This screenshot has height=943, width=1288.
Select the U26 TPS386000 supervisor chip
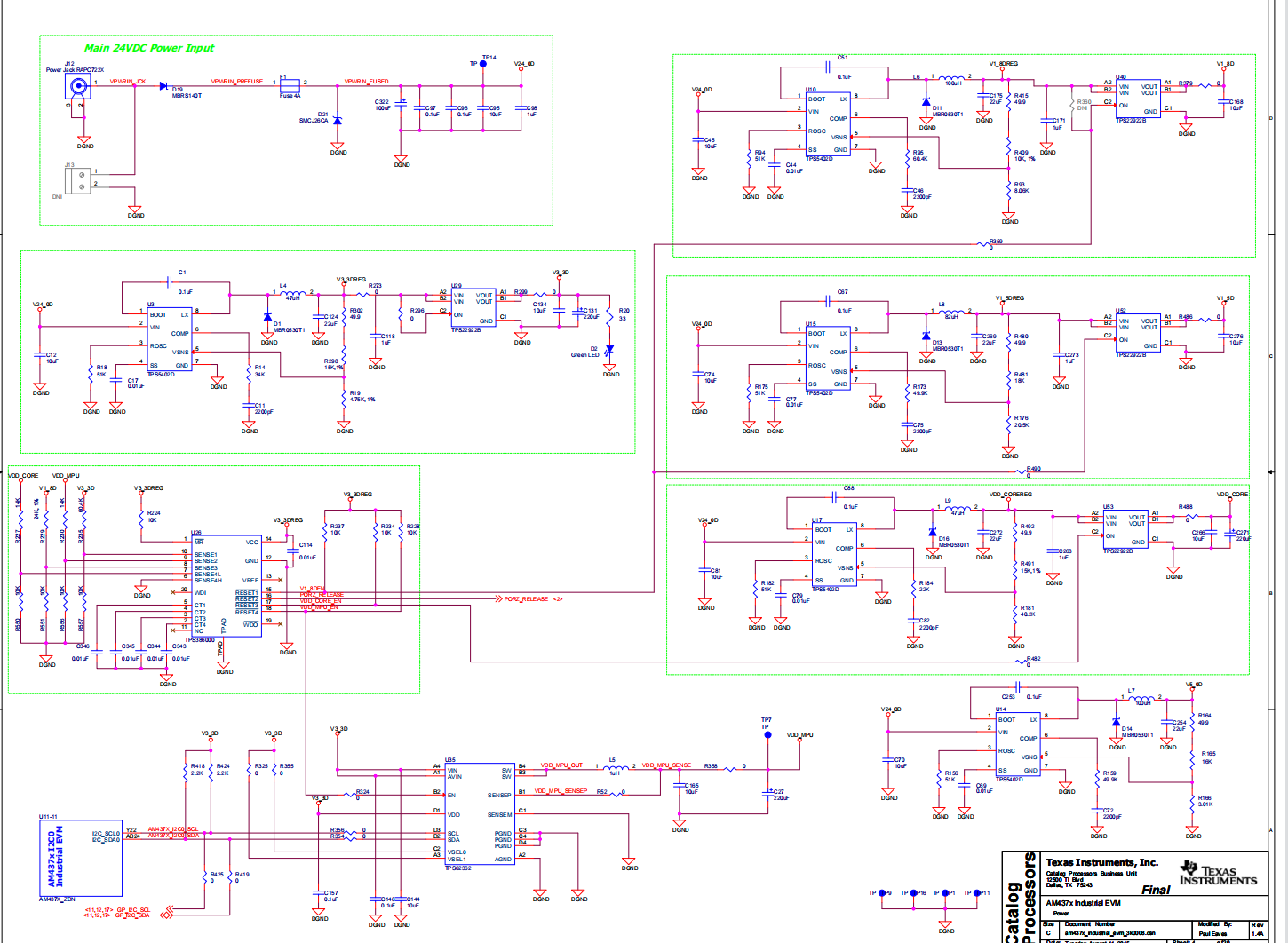click(227, 585)
